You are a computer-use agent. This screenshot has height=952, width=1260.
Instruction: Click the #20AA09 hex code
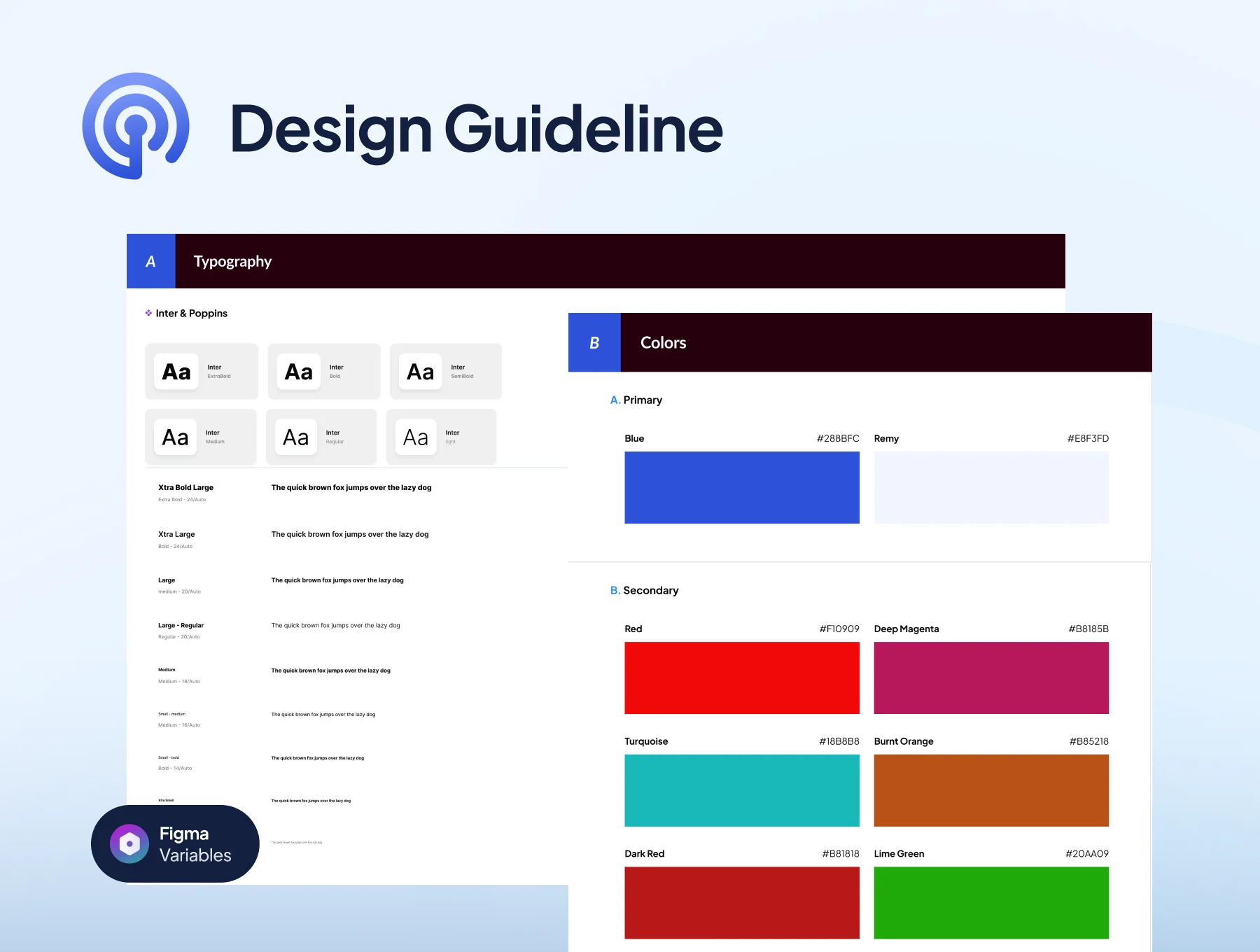[x=1087, y=853]
